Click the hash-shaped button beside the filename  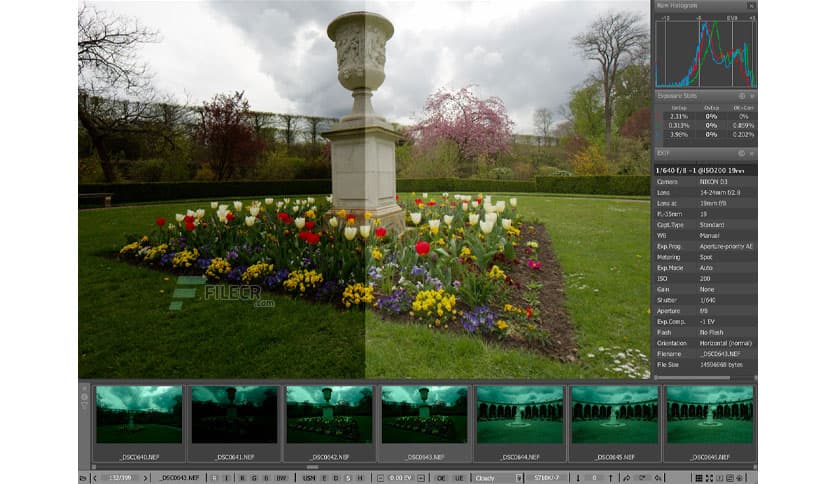(214, 478)
